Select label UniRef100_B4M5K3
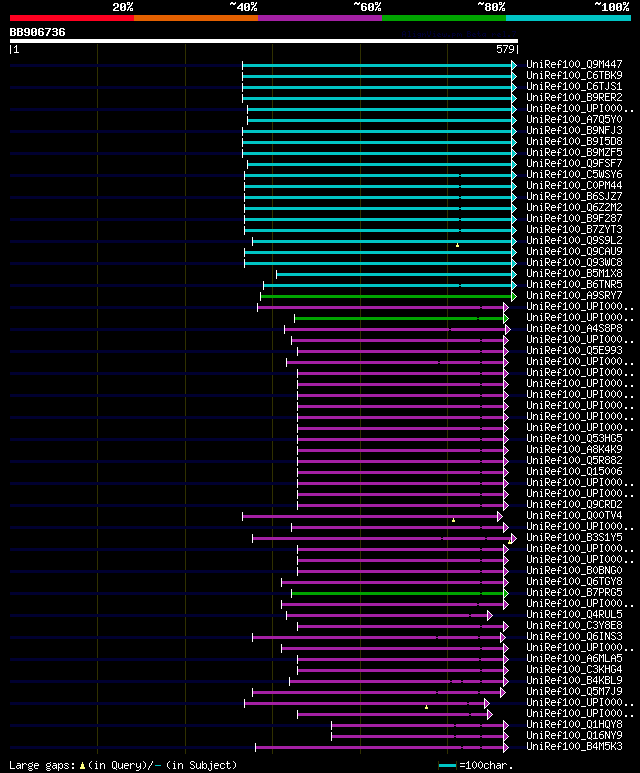Viewport: 640px width, 773px height. click(574, 746)
